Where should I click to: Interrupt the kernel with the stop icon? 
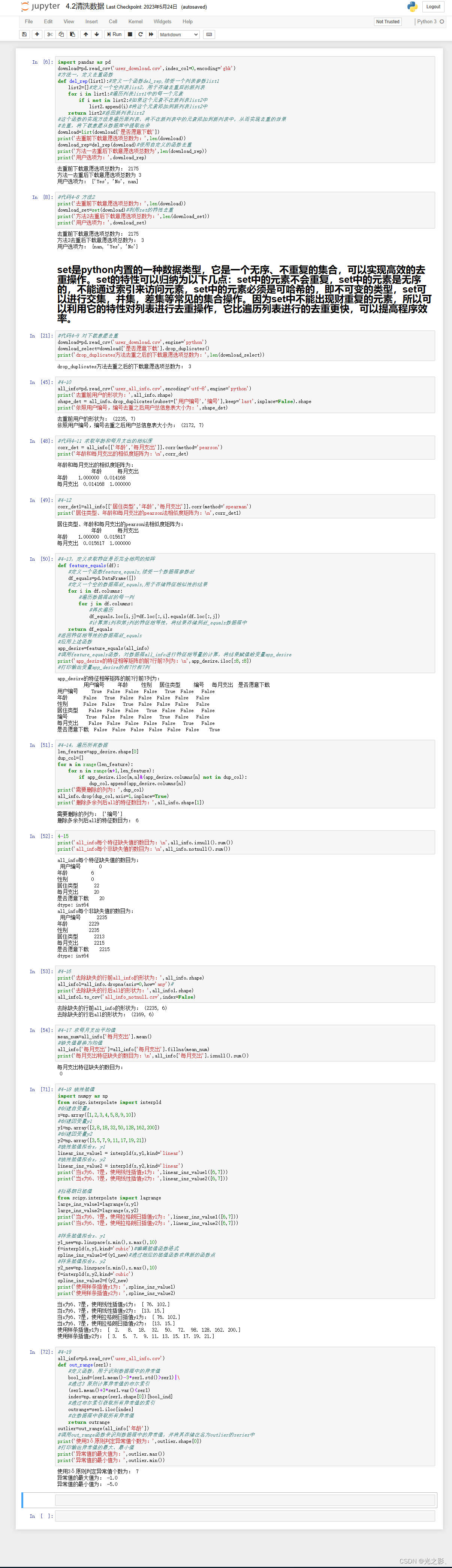[130, 34]
